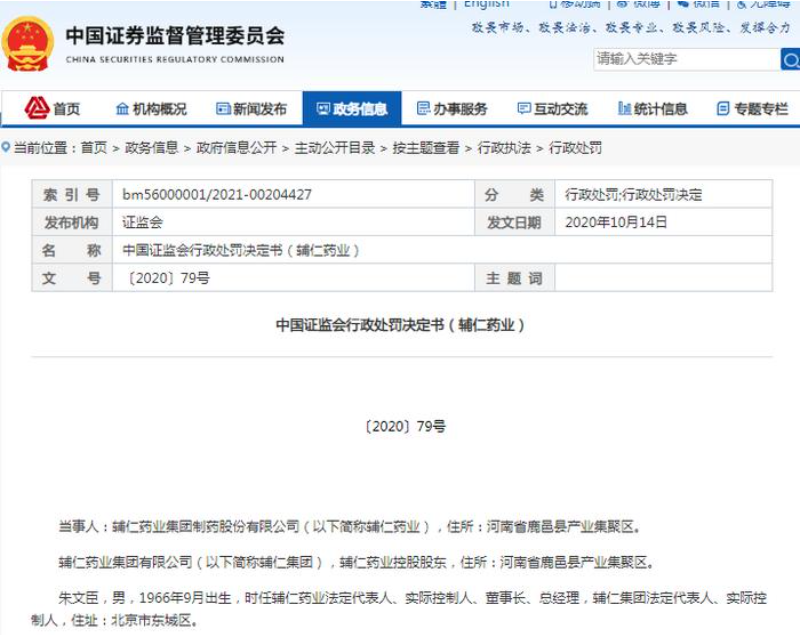This screenshot has width=803, height=635.
Task: Click the 统计信息 bar chart icon
Action: click(x=624, y=109)
